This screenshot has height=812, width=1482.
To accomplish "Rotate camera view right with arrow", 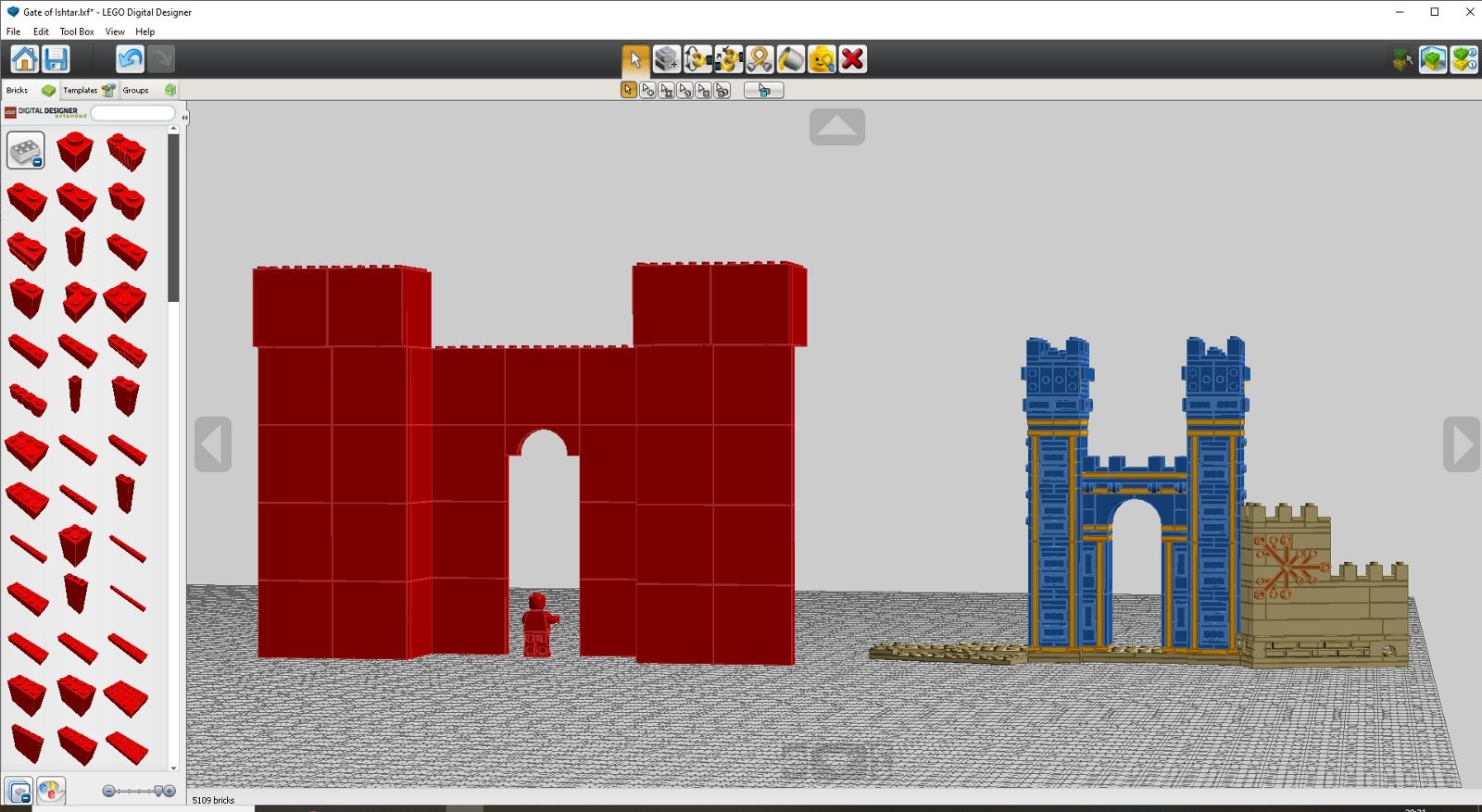I will coord(1461,444).
